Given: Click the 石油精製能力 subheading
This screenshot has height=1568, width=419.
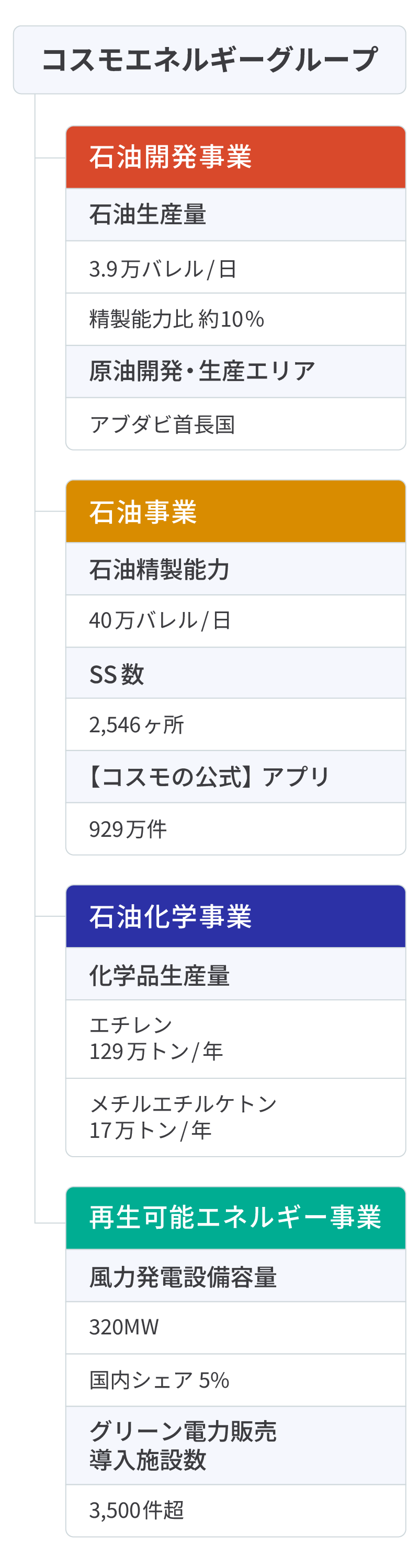Looking at the screenshot, I should click(236, 569).
